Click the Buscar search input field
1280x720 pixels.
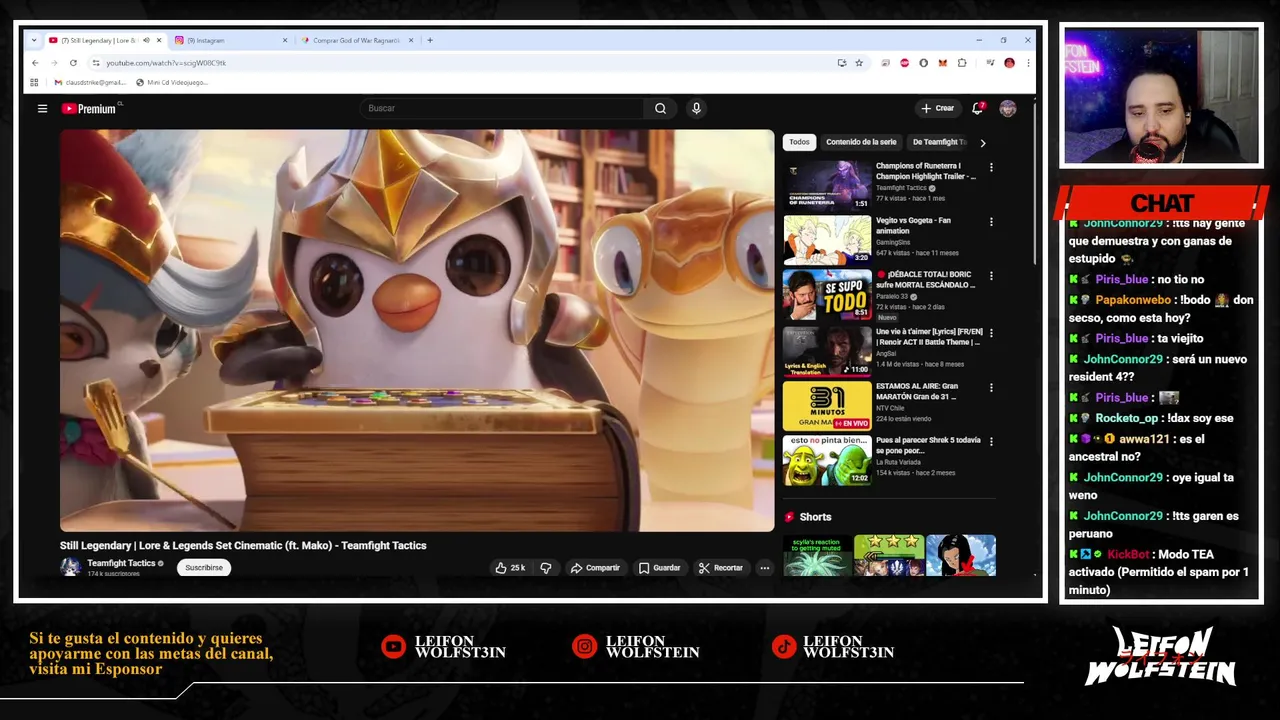503,108
